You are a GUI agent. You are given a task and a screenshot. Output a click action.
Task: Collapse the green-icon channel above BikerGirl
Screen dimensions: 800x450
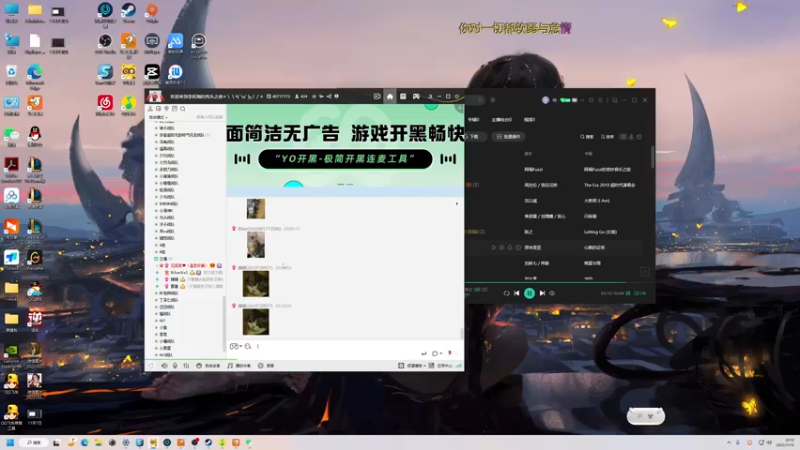coord(156,259)
